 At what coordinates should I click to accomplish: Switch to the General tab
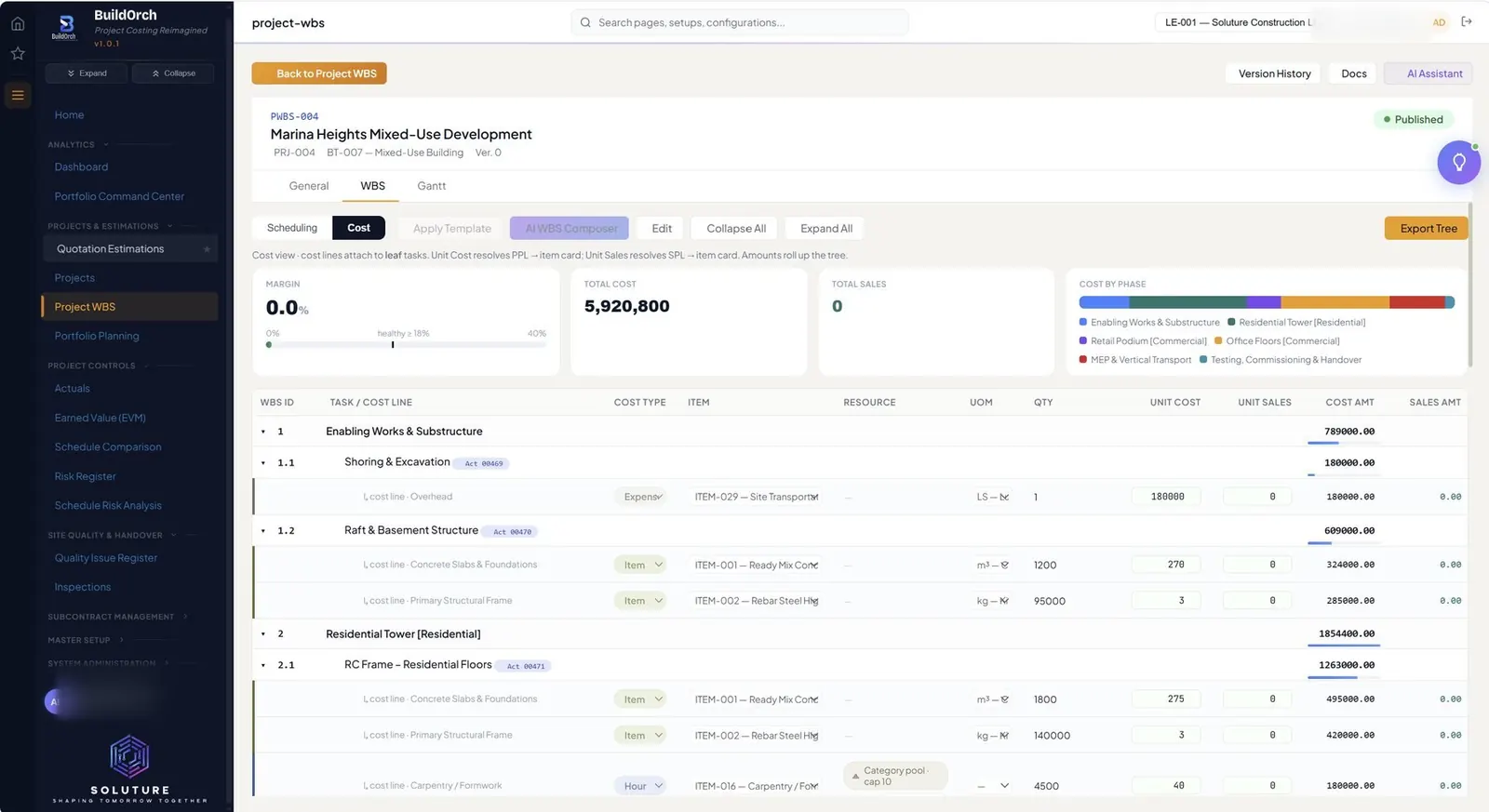[309, 186]
